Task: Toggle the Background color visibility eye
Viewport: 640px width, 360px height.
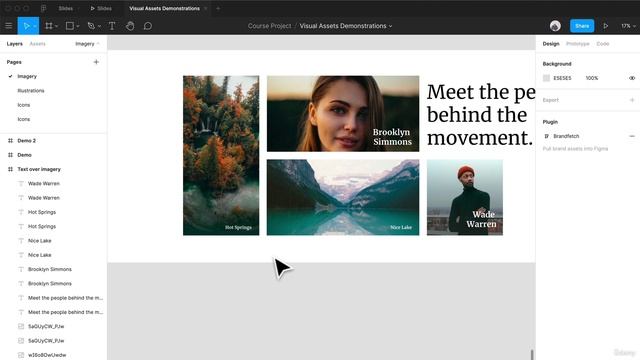Action: 632,78
